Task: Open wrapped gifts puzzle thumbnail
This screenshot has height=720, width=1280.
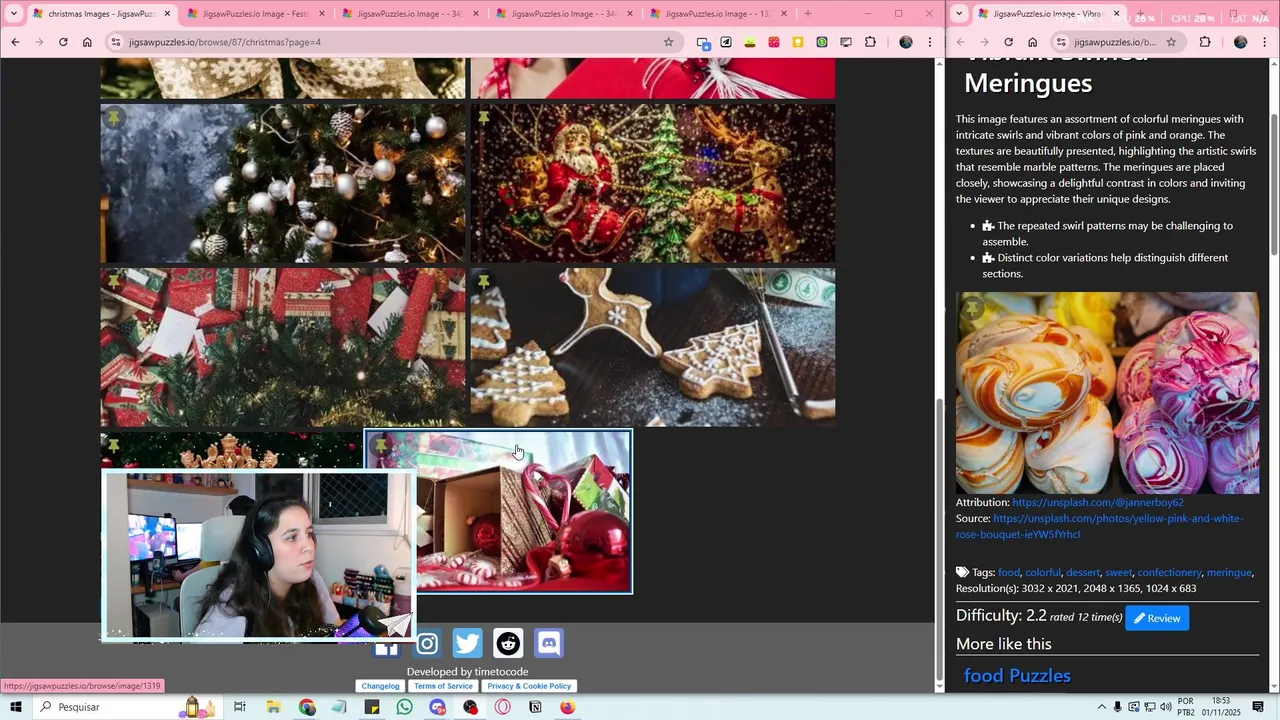Action: point(283,347)
